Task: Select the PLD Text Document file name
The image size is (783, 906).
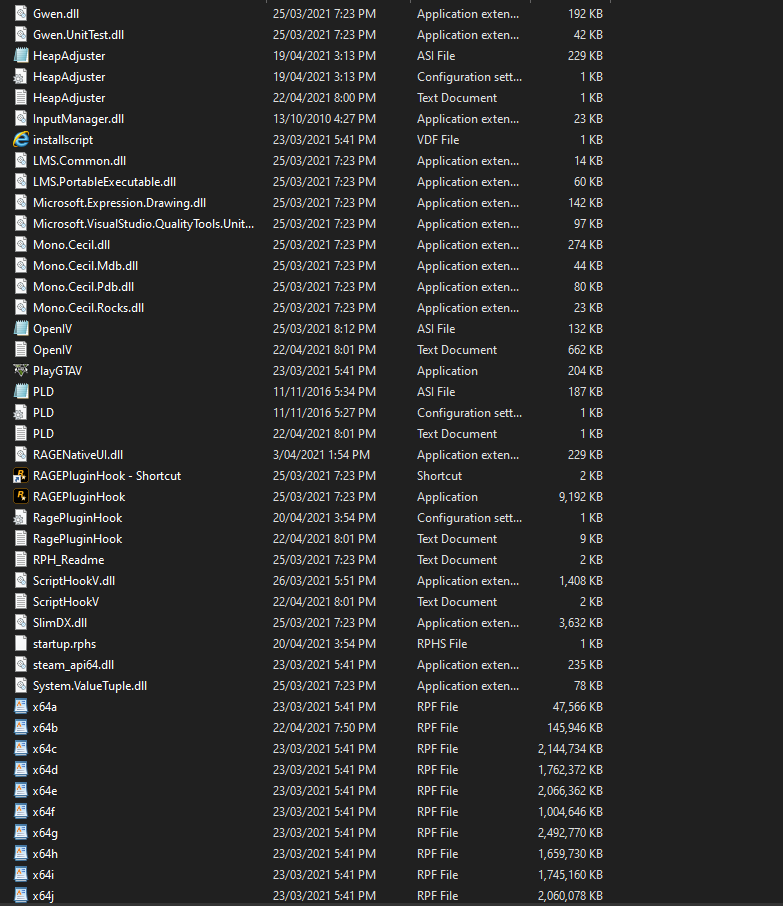Action: [43, 433]
